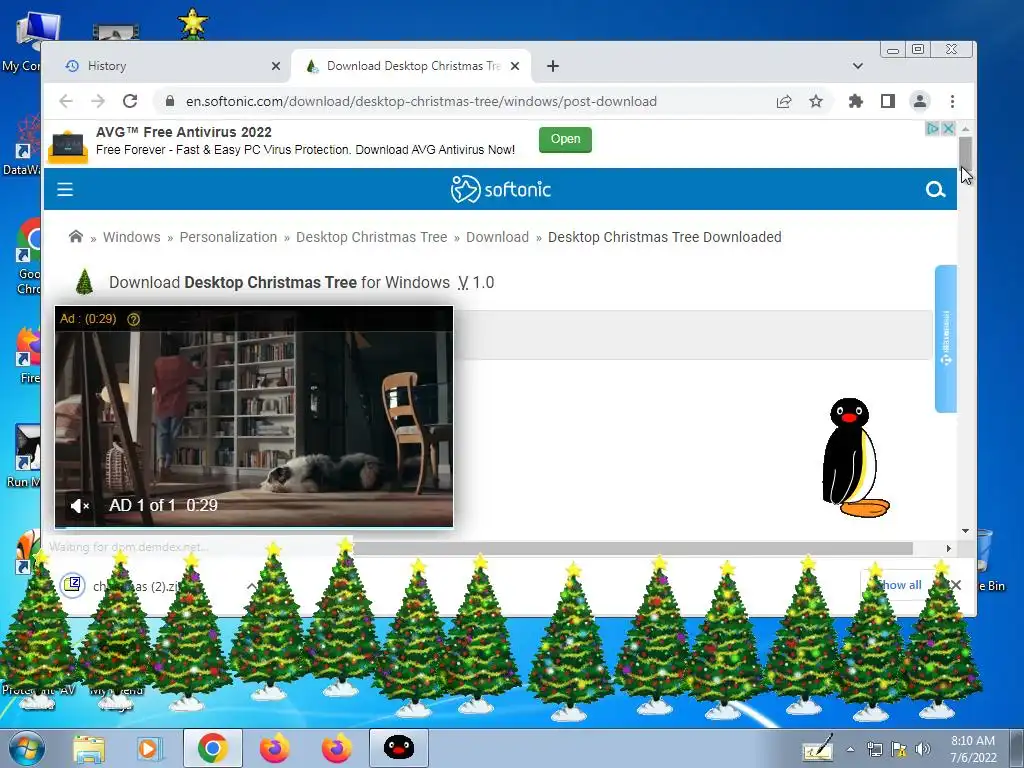Reload the page in Chrome
This screenshot has height=768, width=1024.
(x=130, y=101)
